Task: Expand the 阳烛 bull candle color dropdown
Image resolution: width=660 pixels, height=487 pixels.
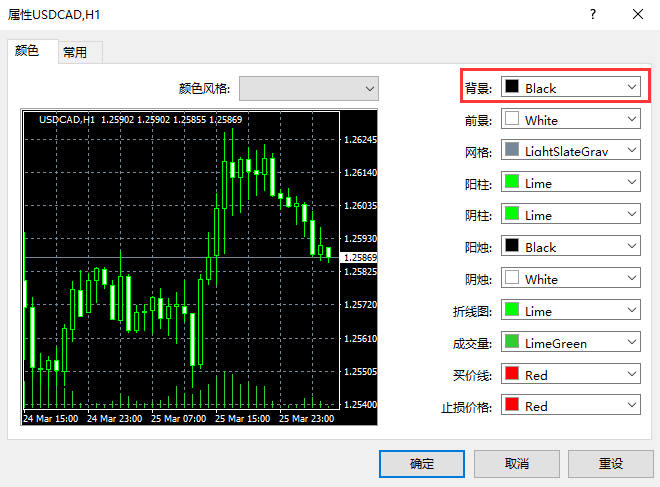Action: click(570, 247)
